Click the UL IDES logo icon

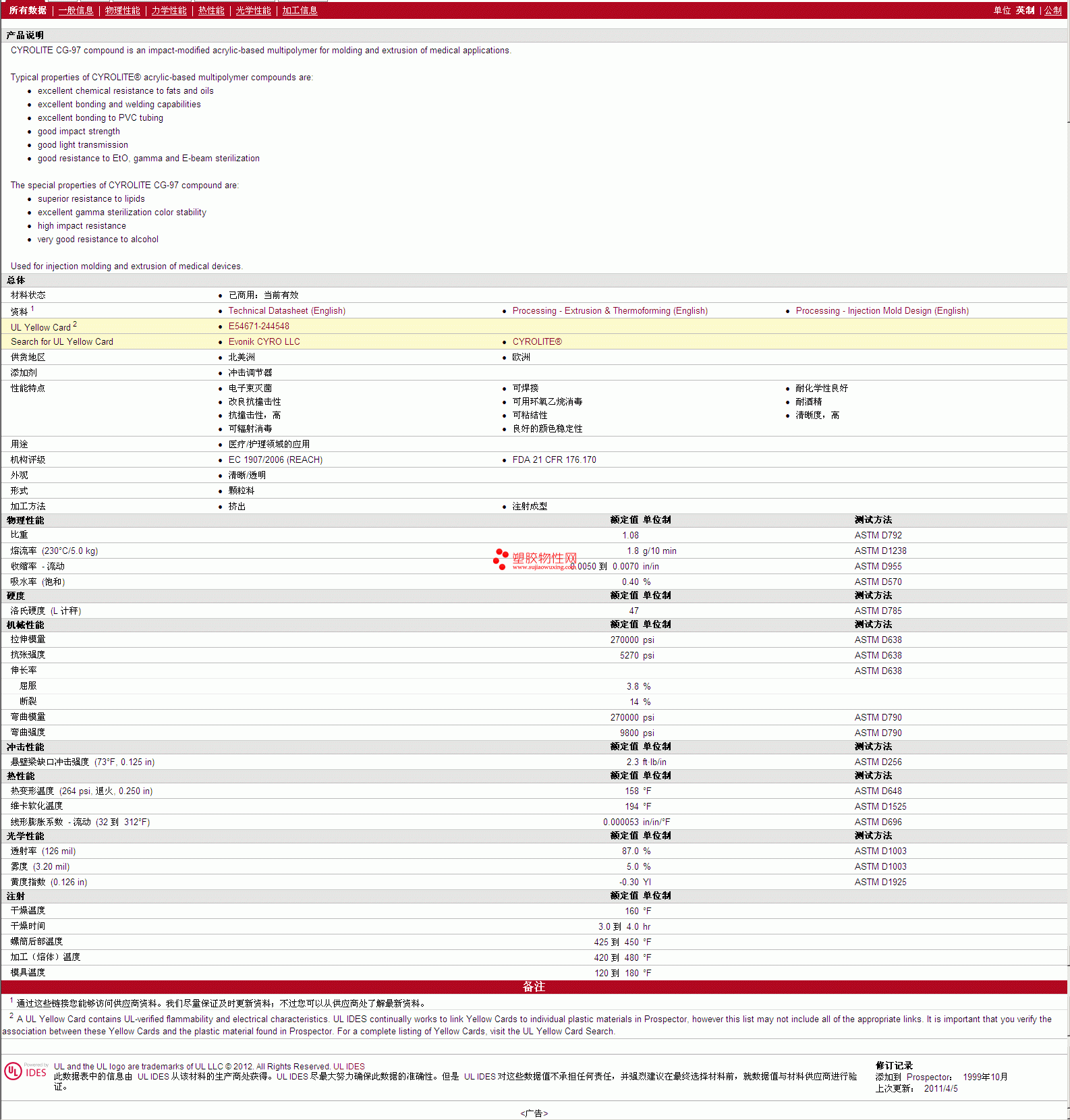point(26,1071)
